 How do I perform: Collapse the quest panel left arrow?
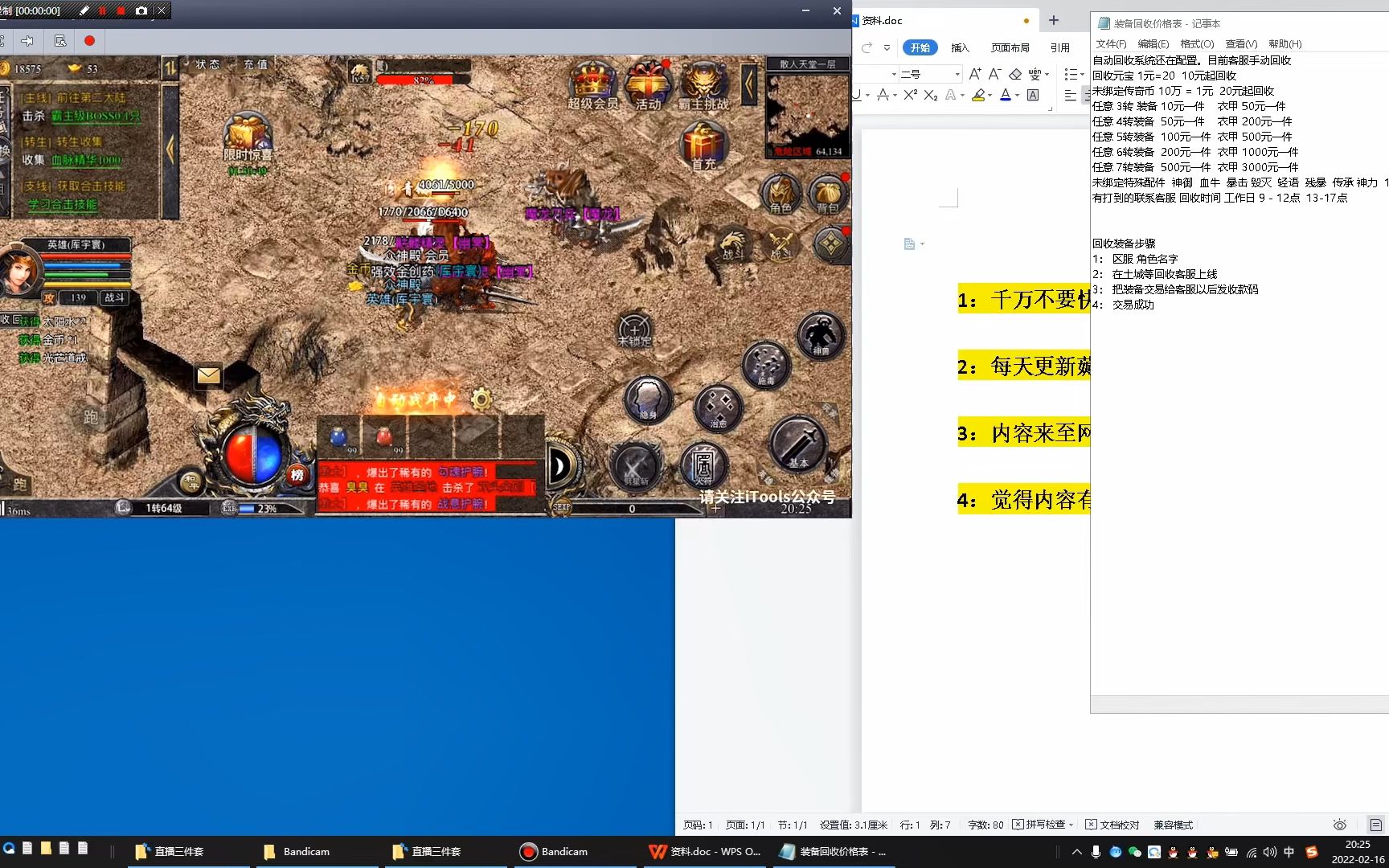(x=170, y=149)
